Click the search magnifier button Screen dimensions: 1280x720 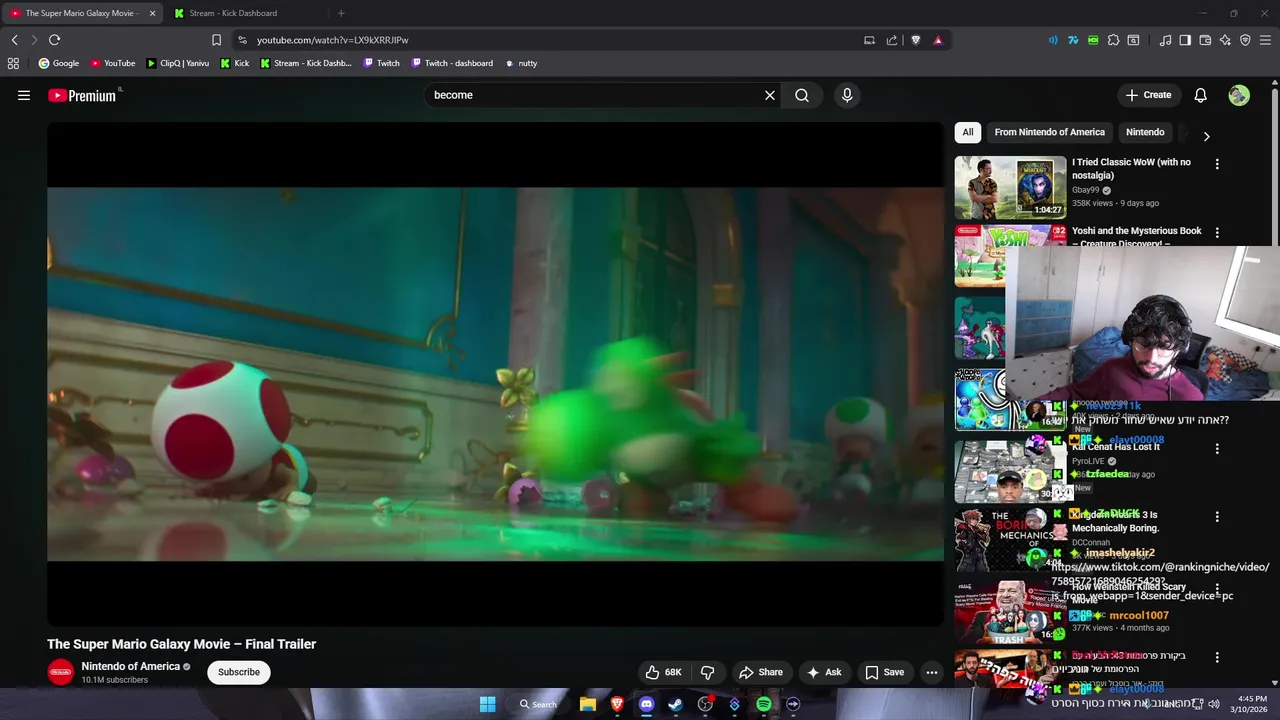click(x=802, y=95)
